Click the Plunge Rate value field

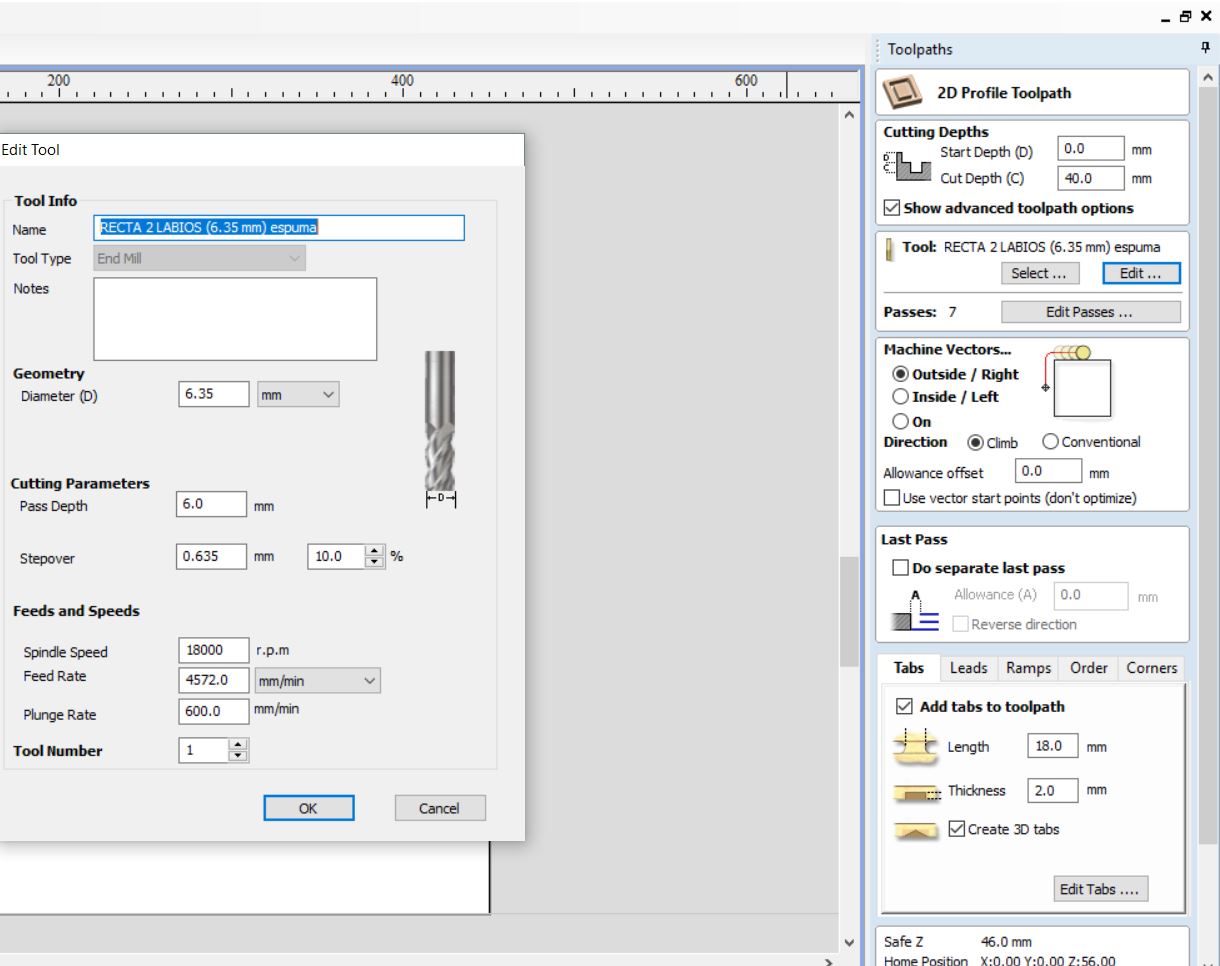(213, 712)
